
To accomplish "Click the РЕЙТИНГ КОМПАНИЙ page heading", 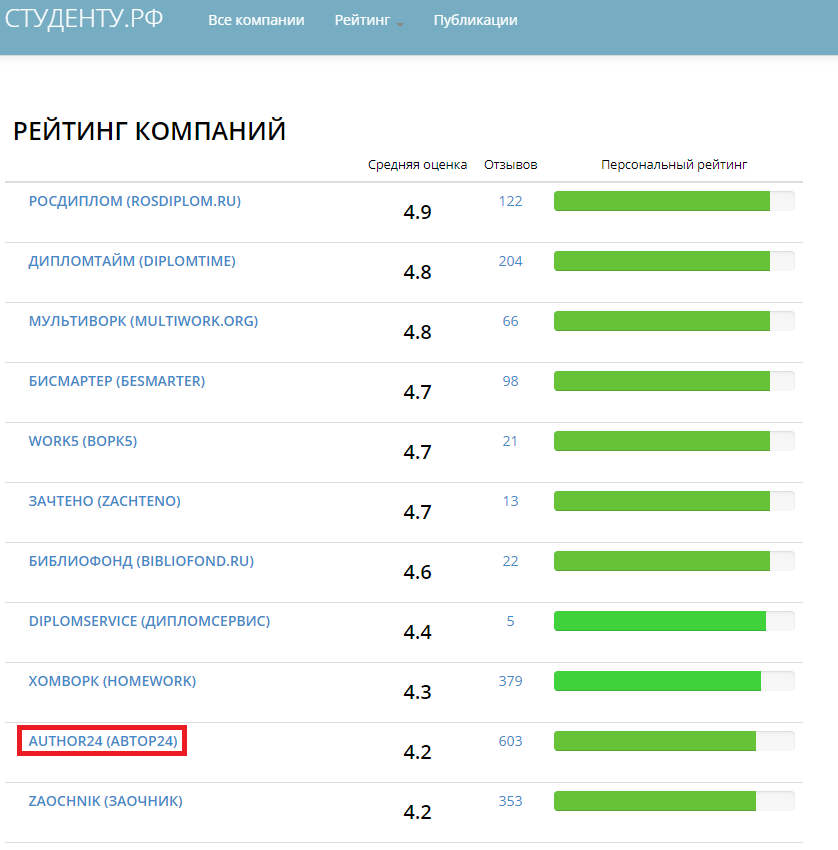I will pyautogui.click(x=149, y=131).
